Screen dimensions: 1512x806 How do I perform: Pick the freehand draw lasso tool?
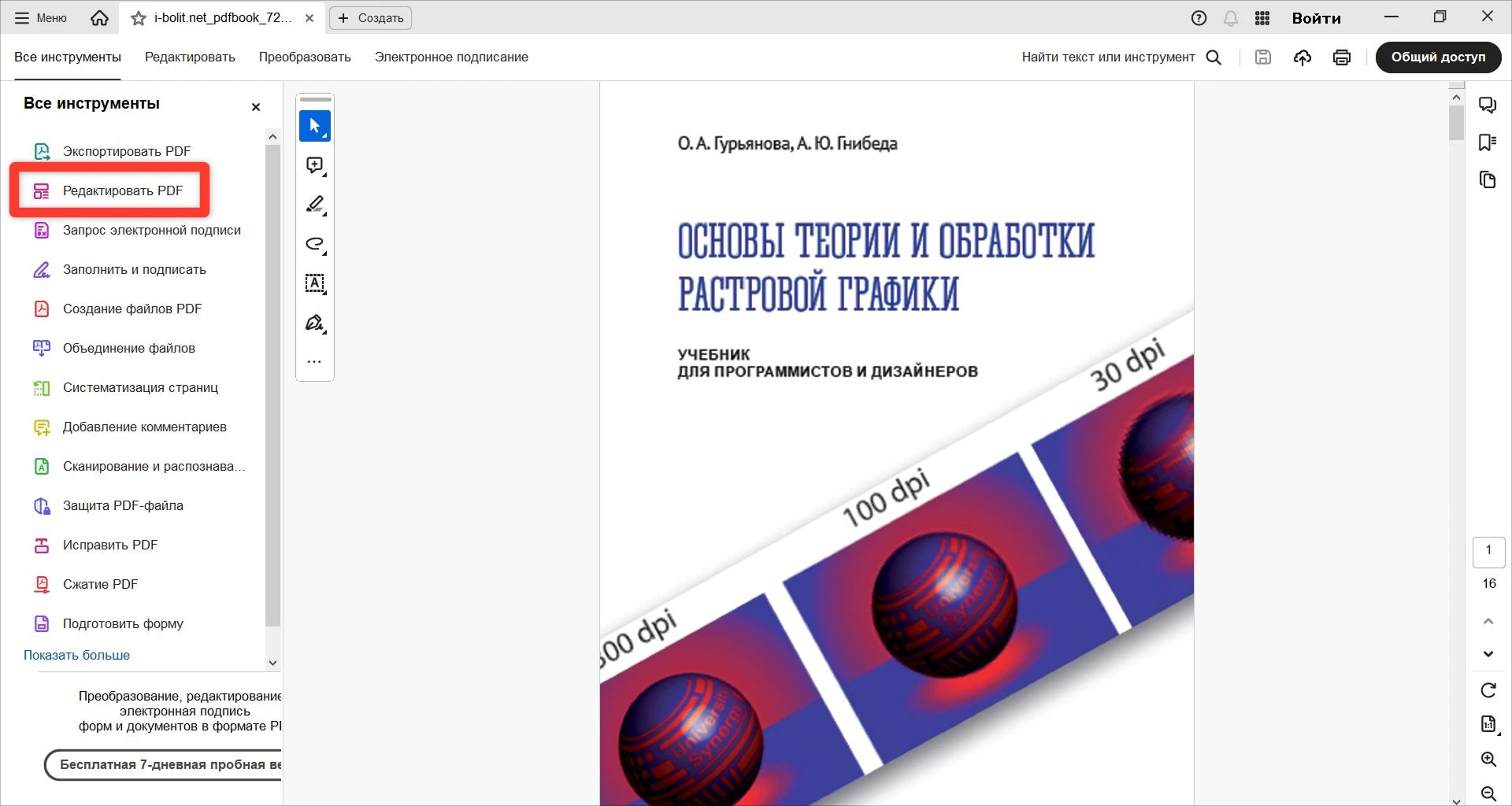(x=314, y=244)
